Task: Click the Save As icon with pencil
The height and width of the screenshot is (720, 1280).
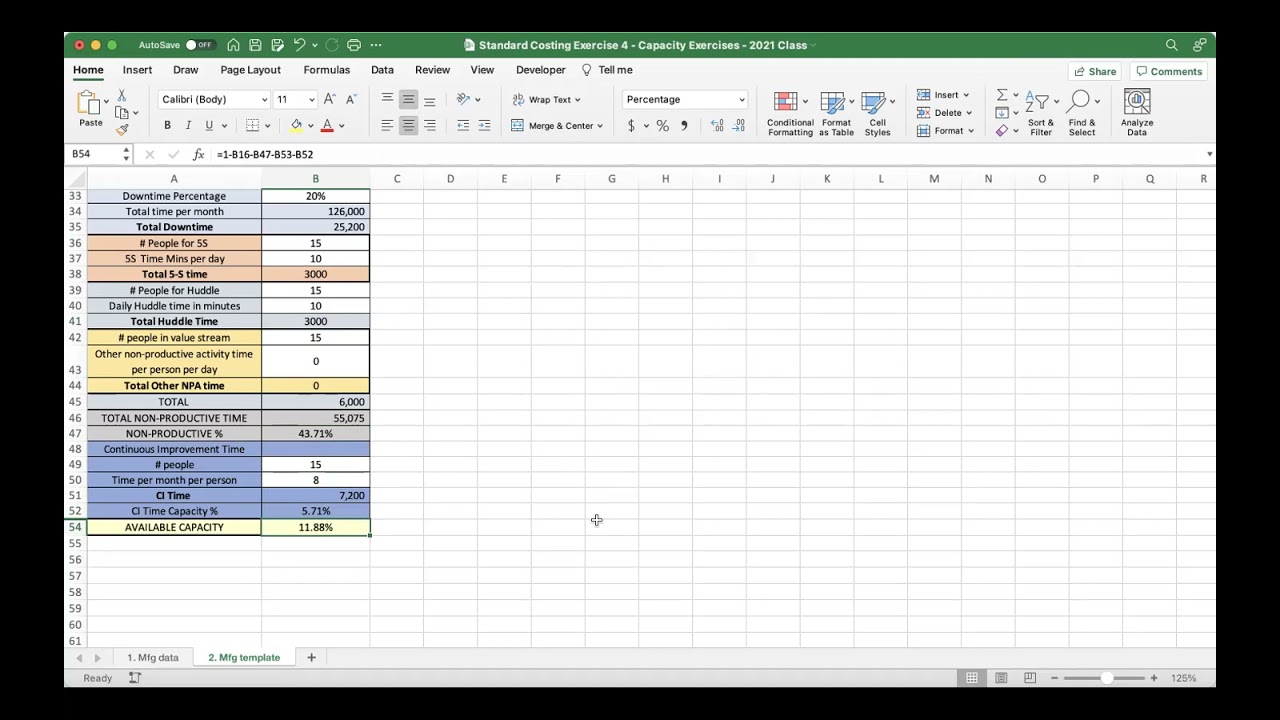Action: [277, 45]
